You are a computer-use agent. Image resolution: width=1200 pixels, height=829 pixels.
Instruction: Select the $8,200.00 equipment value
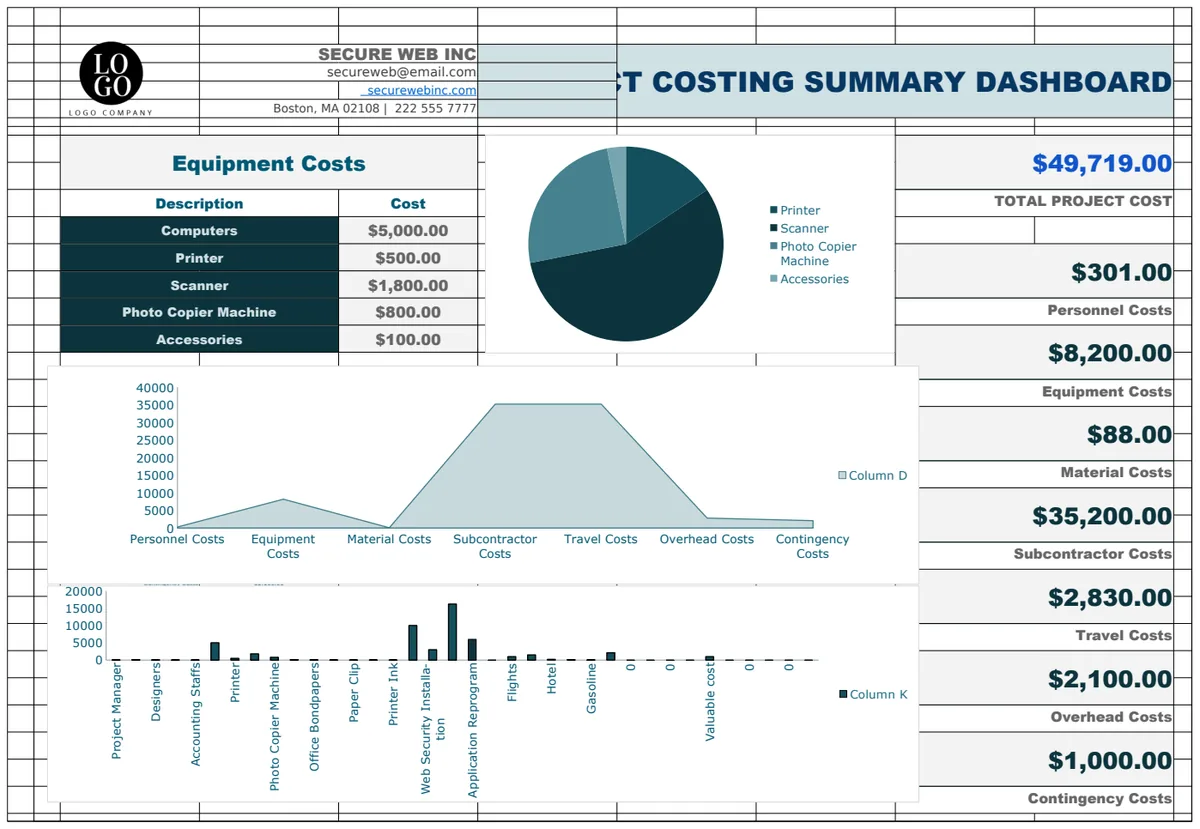point(1110,353)
